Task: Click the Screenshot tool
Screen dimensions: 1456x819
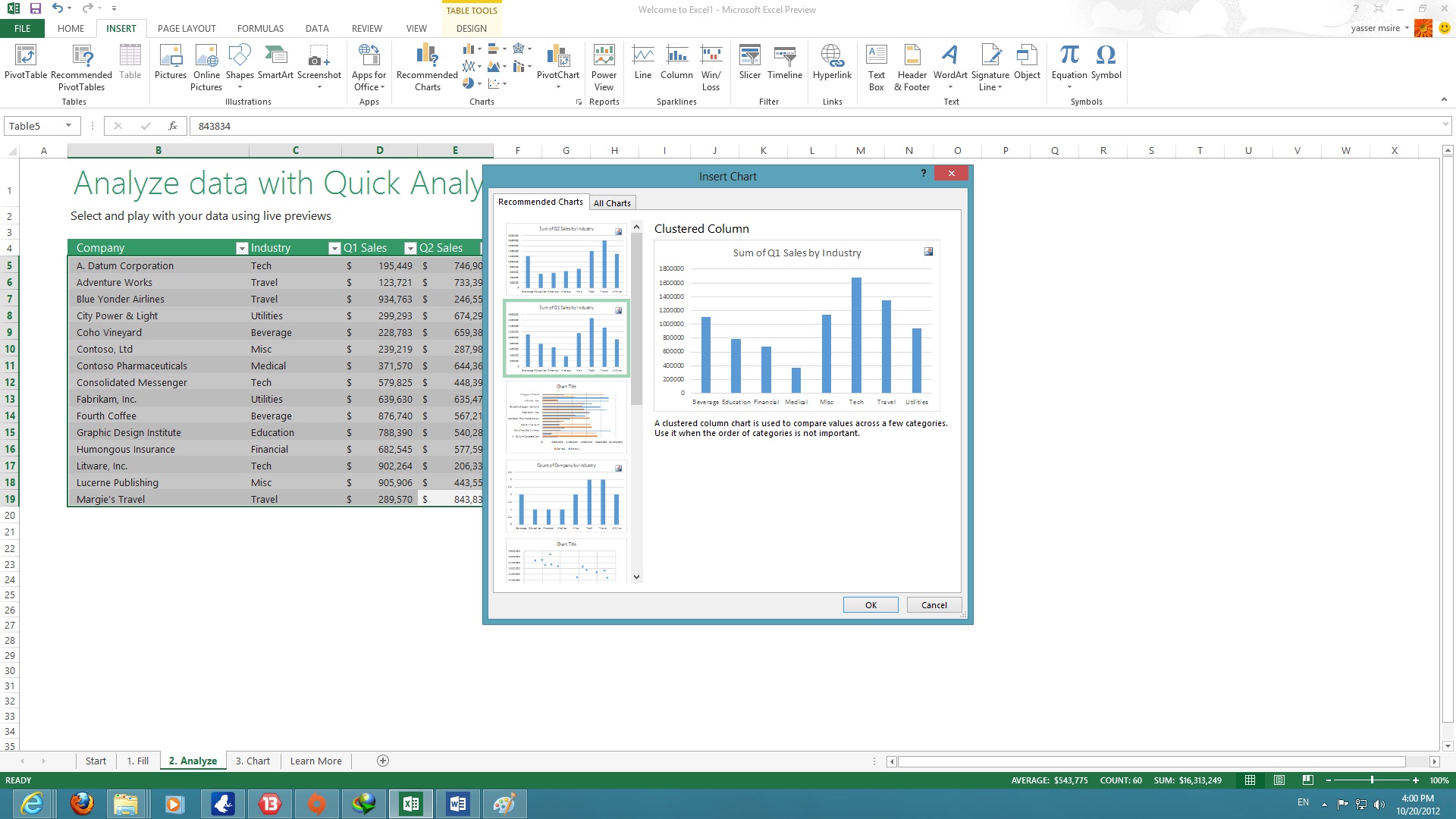Action: 319,67
